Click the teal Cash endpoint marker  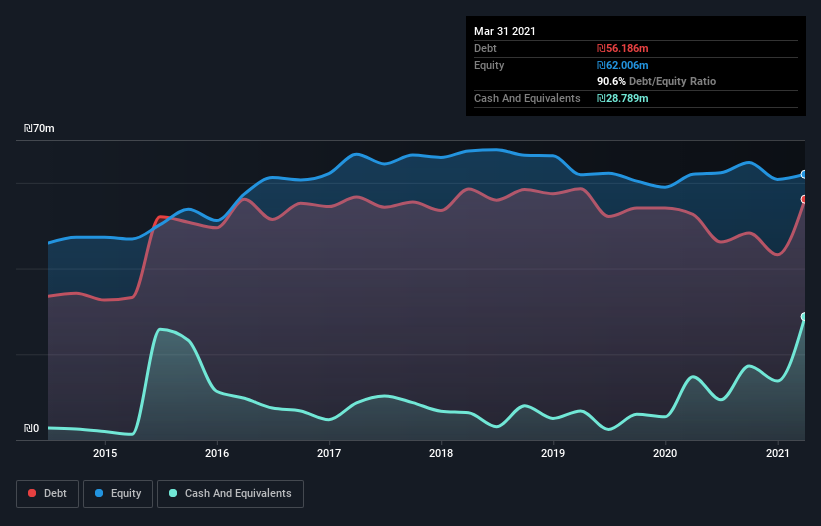point(804,317)
